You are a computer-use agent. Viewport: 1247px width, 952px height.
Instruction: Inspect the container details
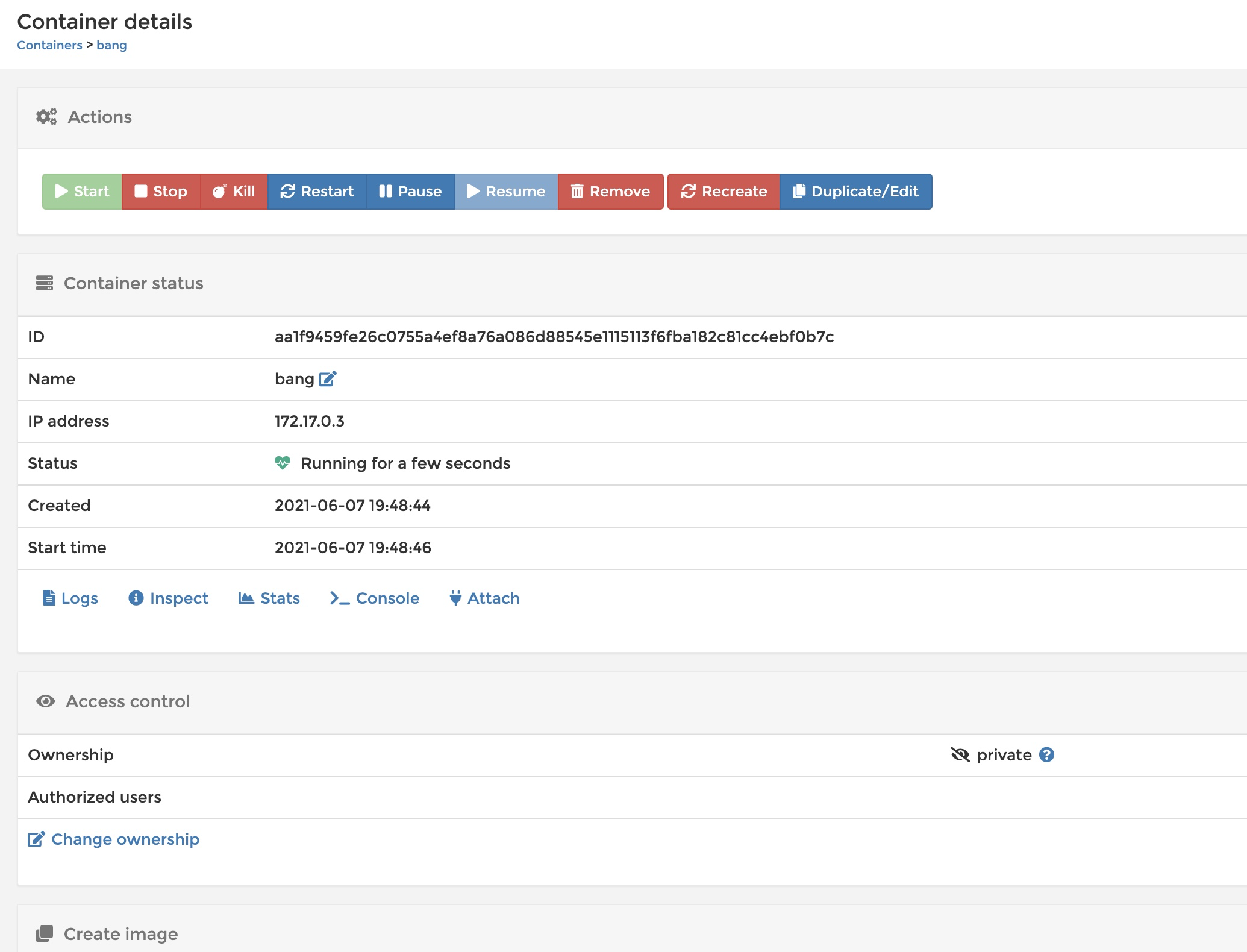(169, 598)
